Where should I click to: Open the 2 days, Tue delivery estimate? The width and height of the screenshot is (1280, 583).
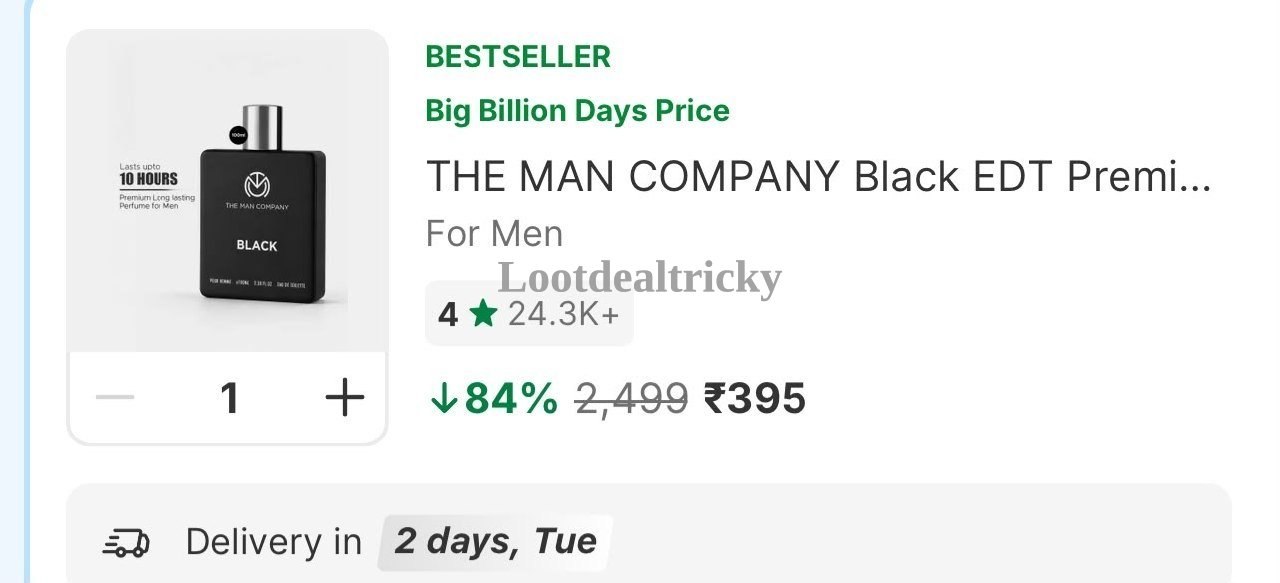[495, 542]
